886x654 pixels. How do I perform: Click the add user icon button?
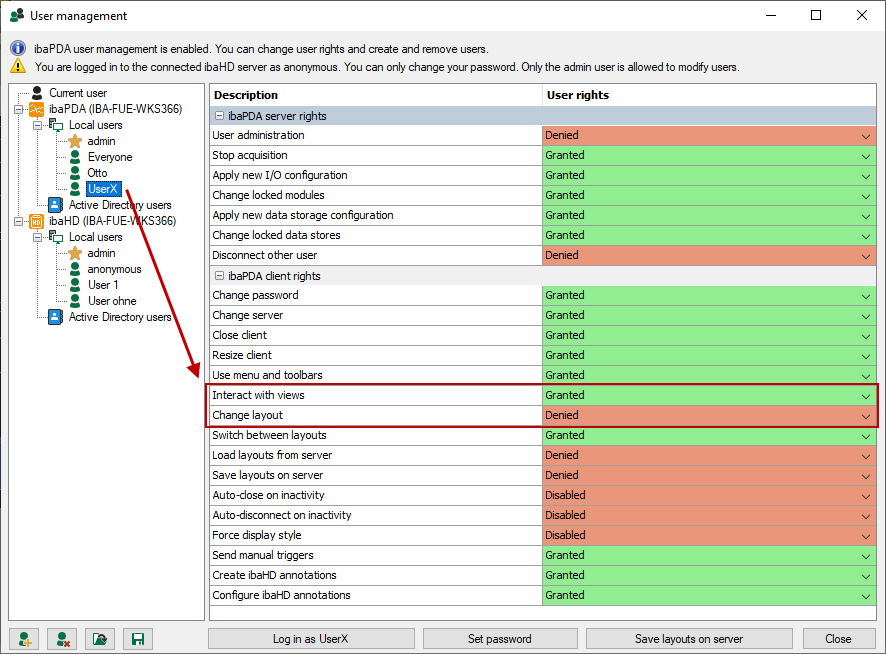coord(24,639)
